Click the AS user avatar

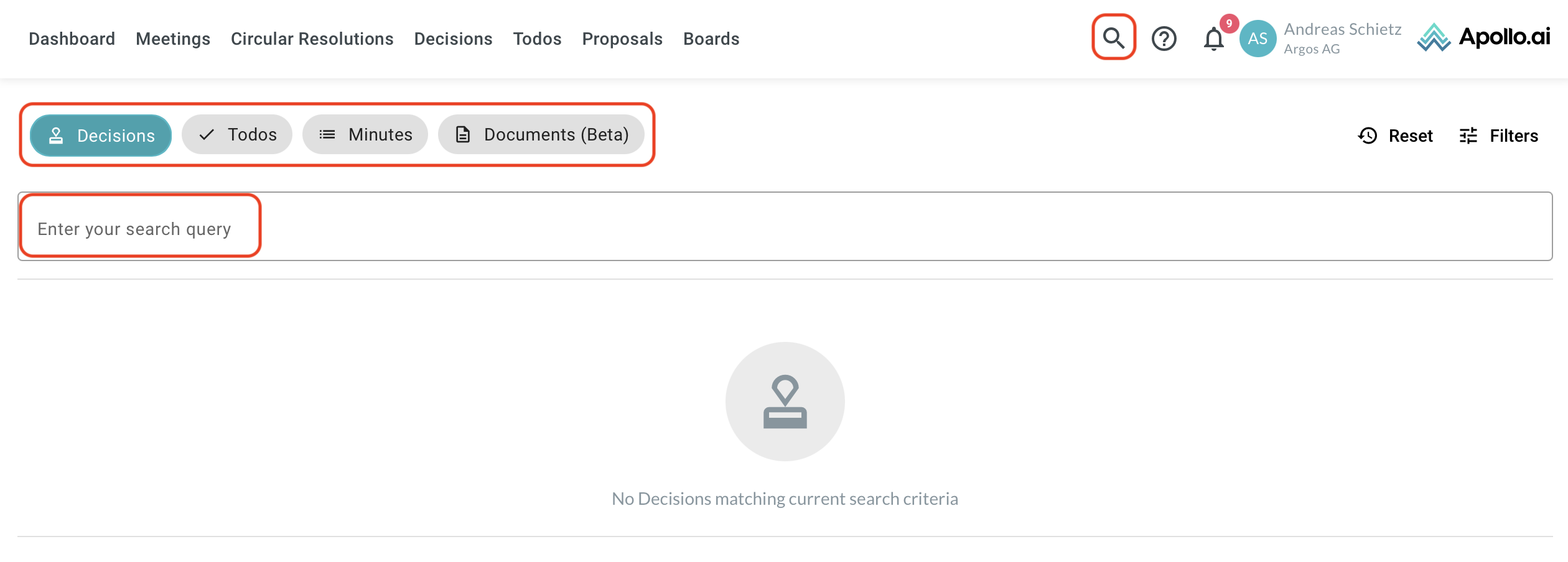(x=1258, y=39)
